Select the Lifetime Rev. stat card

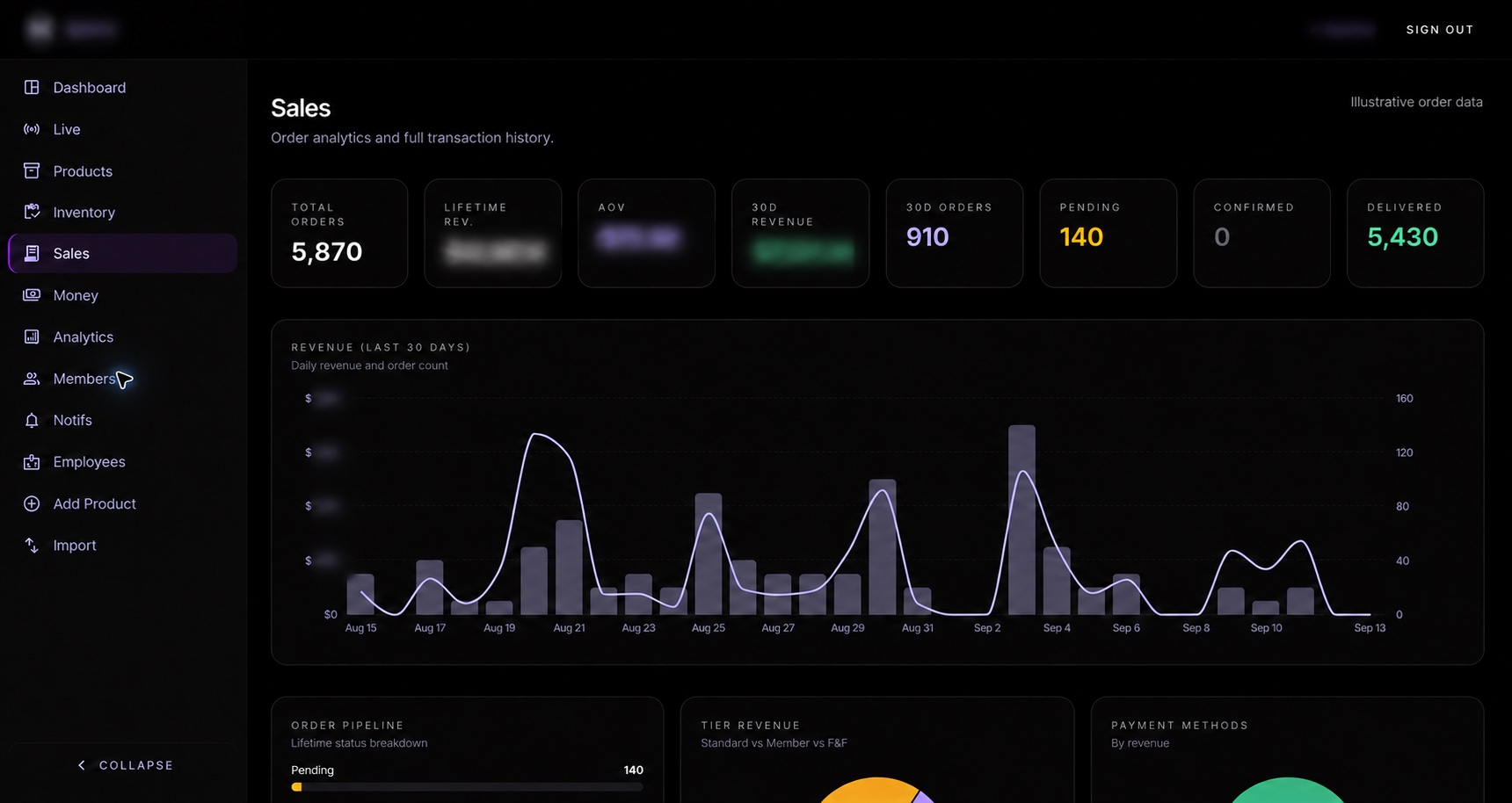493,233
